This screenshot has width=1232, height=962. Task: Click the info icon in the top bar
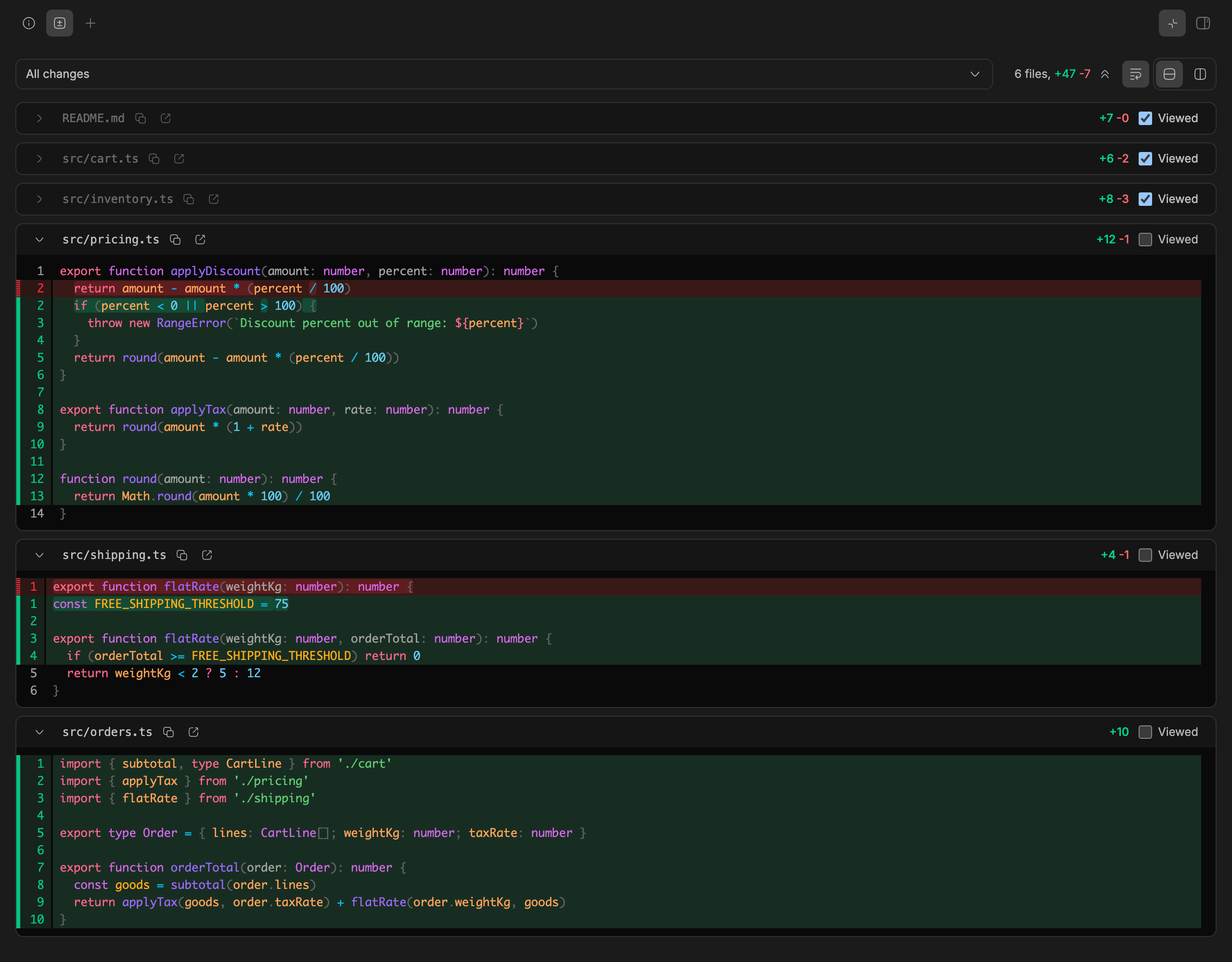29,23
